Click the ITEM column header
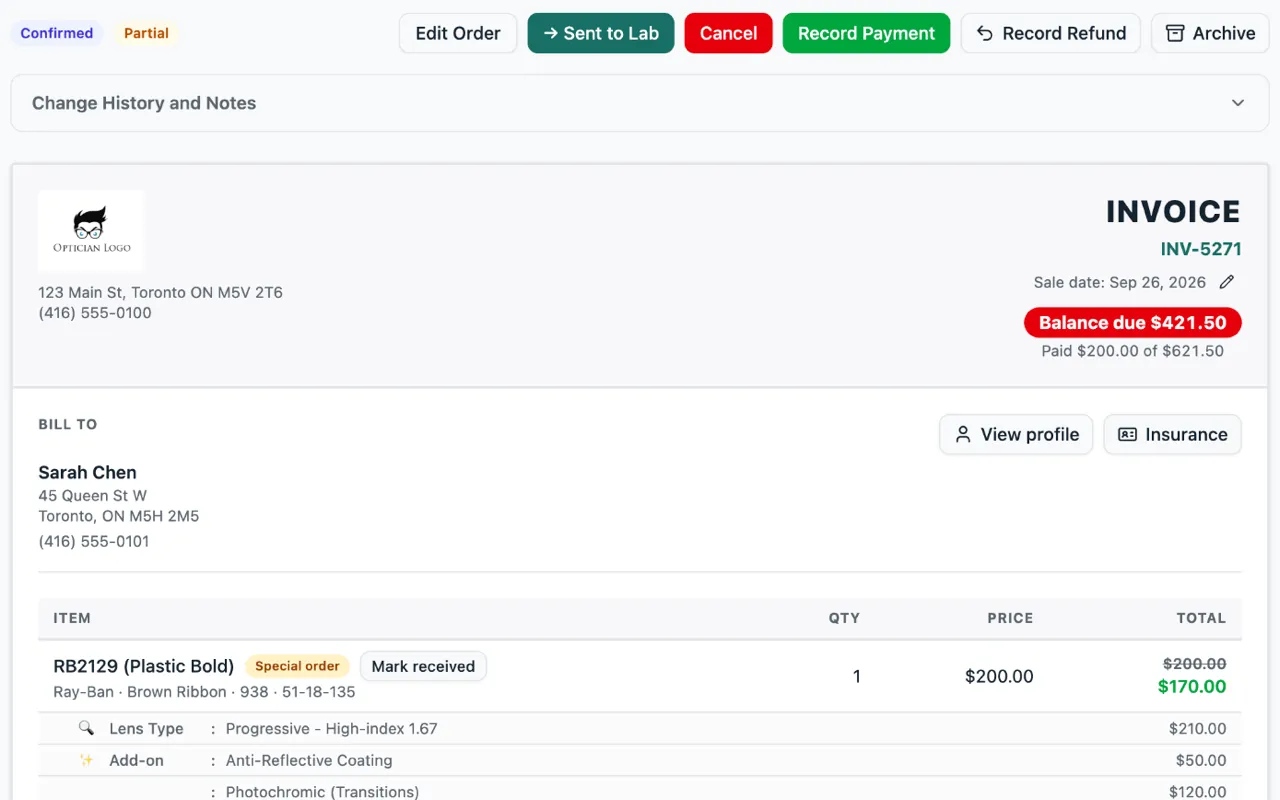This screenshot has width=1280, height=800. click(72, 618)
